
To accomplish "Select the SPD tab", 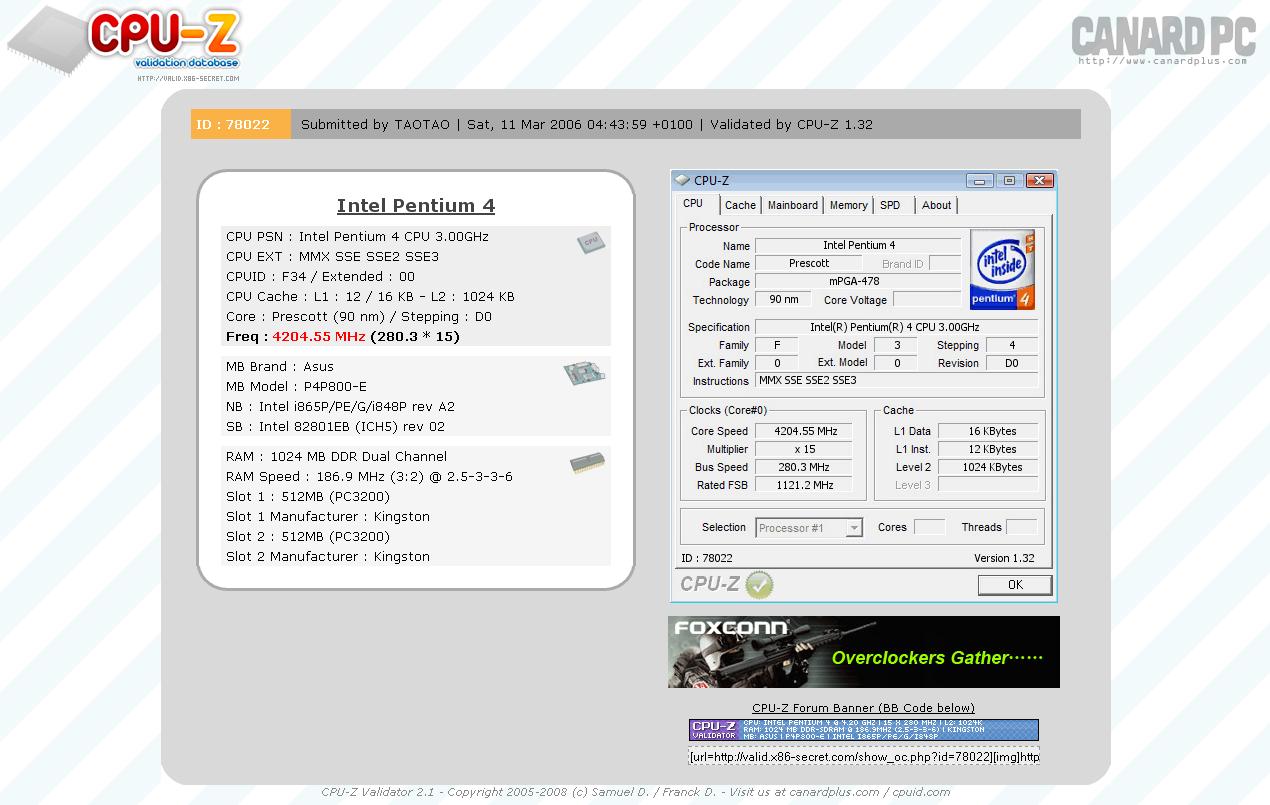I will point(890,205).
